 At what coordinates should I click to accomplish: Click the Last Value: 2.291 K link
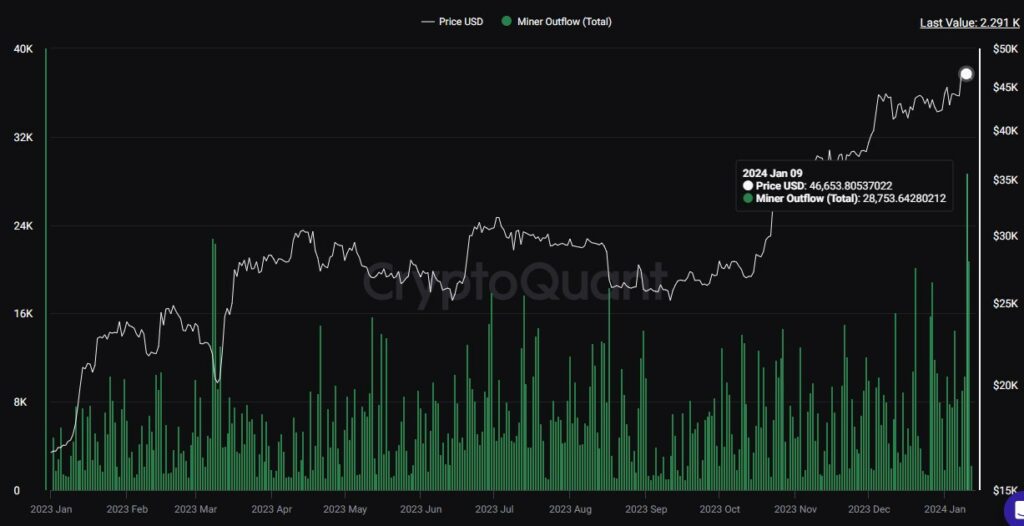(x=969, y=23)
